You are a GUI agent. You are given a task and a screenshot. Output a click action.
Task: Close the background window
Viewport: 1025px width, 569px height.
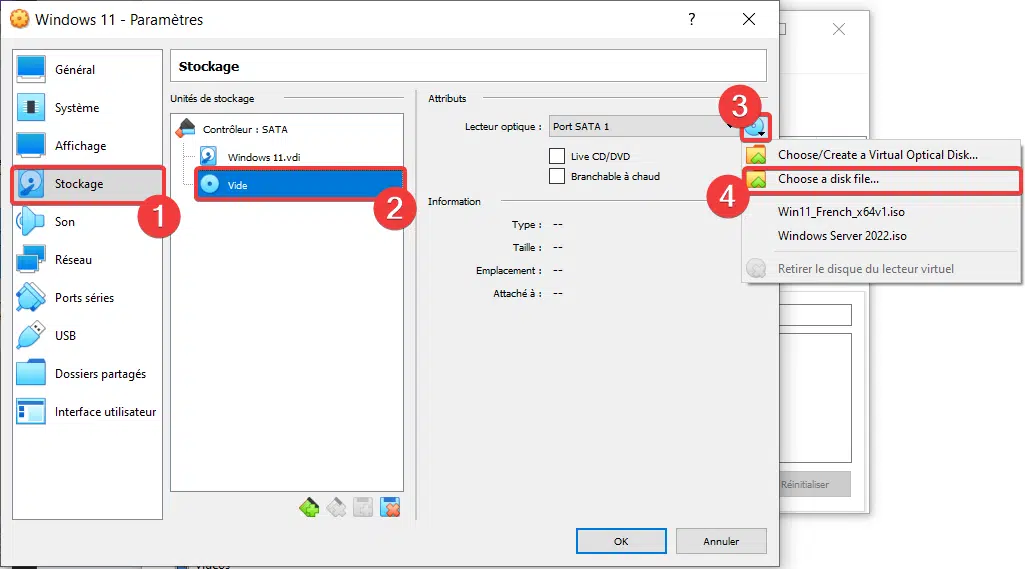(839, 29)
